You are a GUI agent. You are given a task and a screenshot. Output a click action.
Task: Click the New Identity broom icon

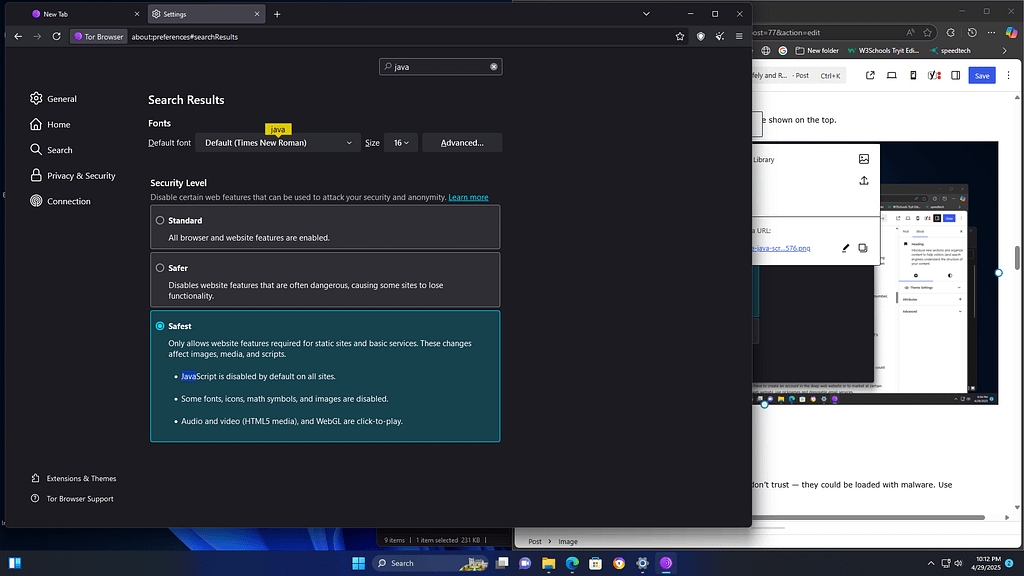(720, 37)
